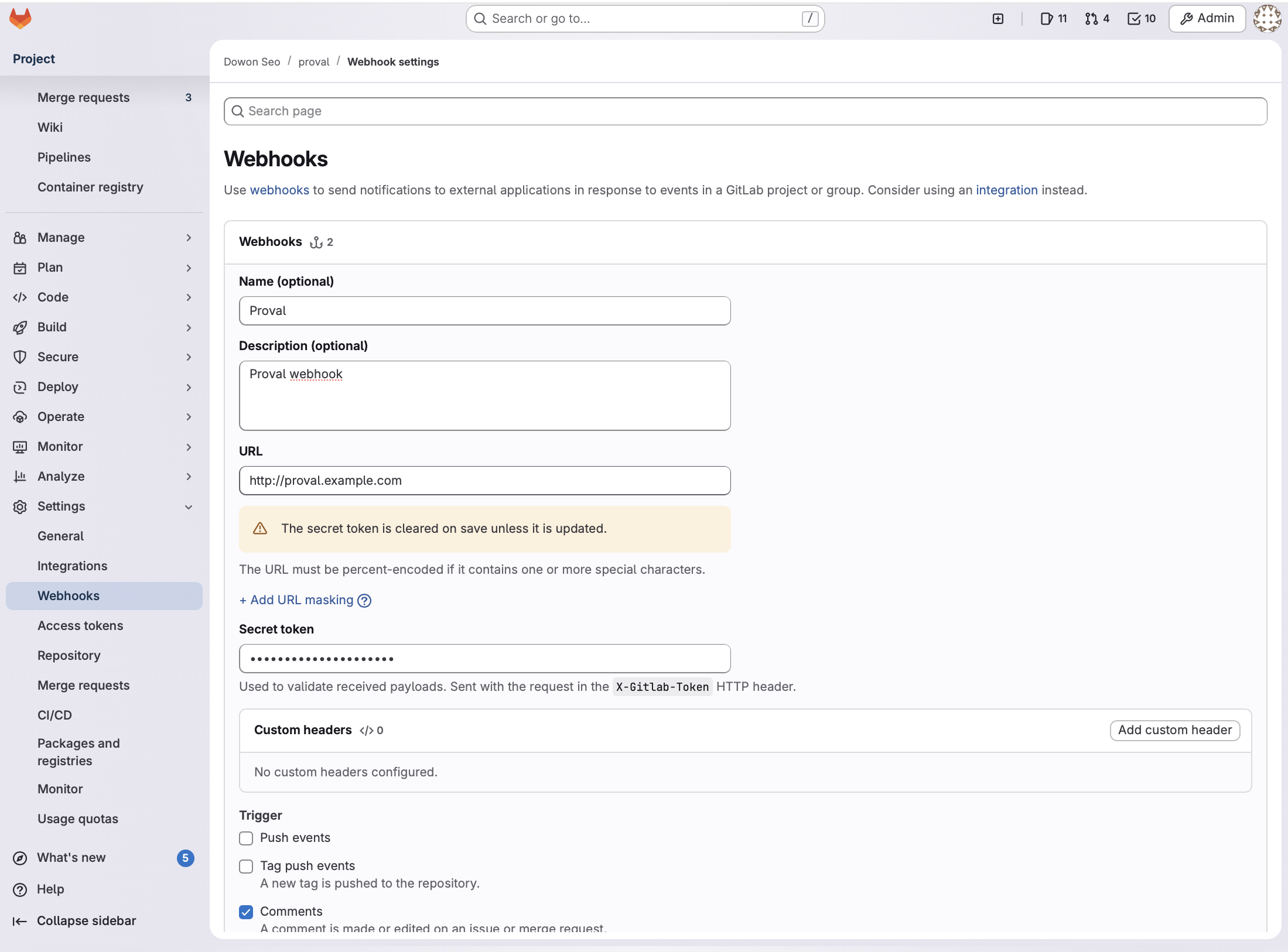The height and width of the screenshot is (952, 1288).
Task: Click the Description textarea
Action: pos(484,396)
